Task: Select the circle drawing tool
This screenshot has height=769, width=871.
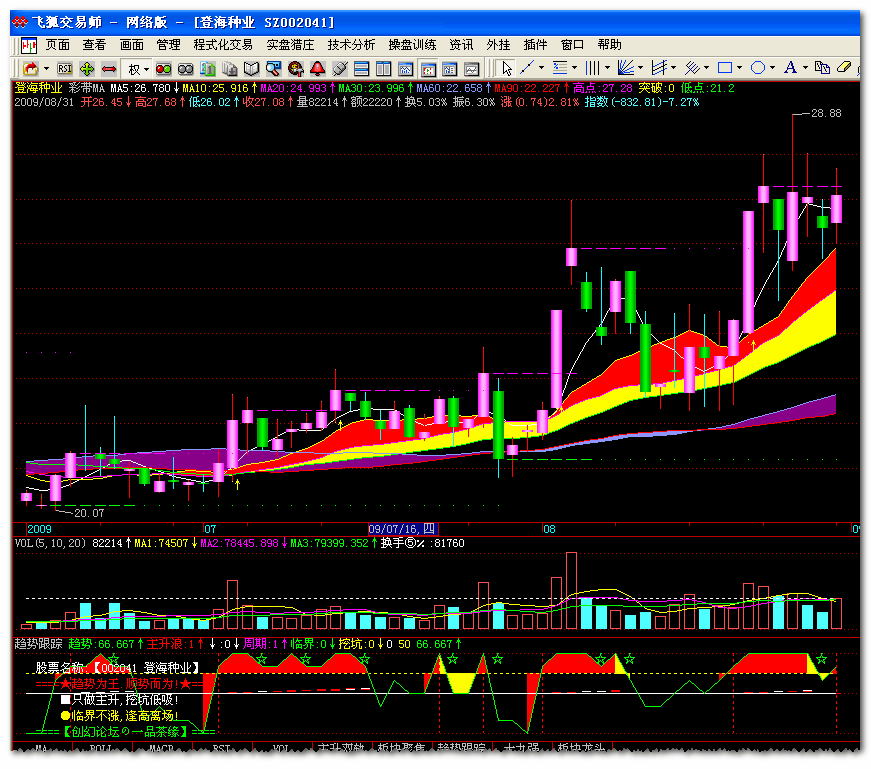Action: [x=758, y=68]
